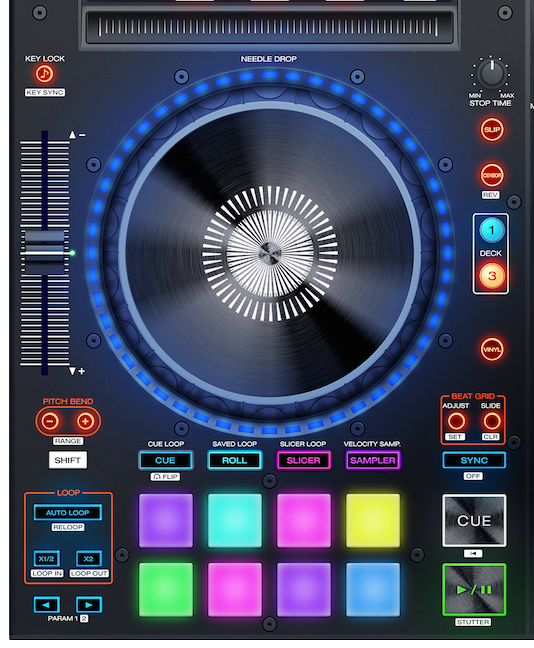Click the REV. label under Censor

click(x=491, y=195)
